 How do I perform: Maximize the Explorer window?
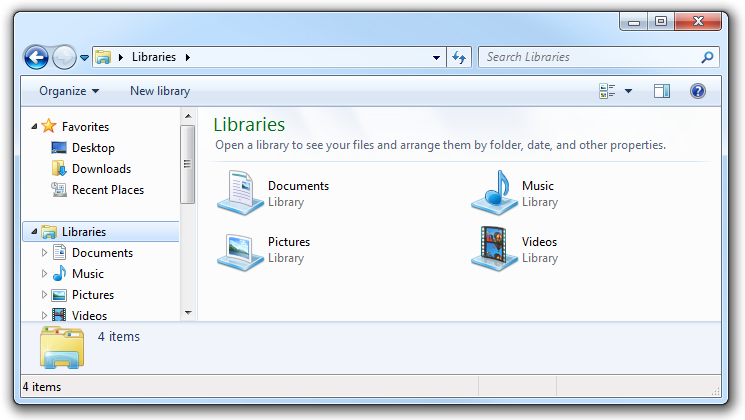pos(660,21)
